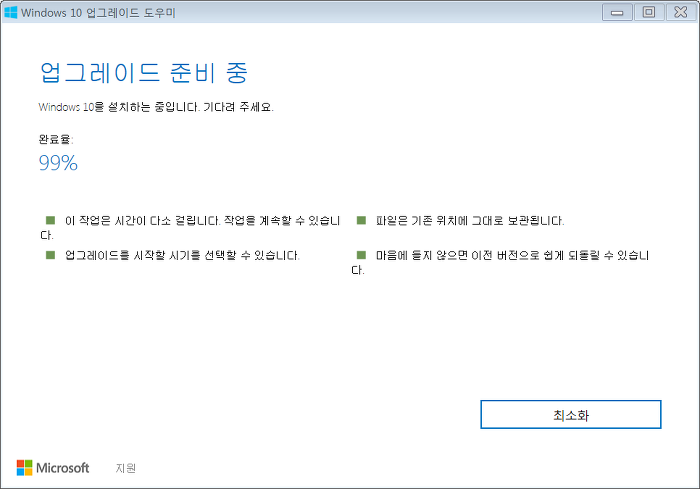Click bullet text starting '마음에 들지 않으면 이전 버전으로'

tap(500, 263)
